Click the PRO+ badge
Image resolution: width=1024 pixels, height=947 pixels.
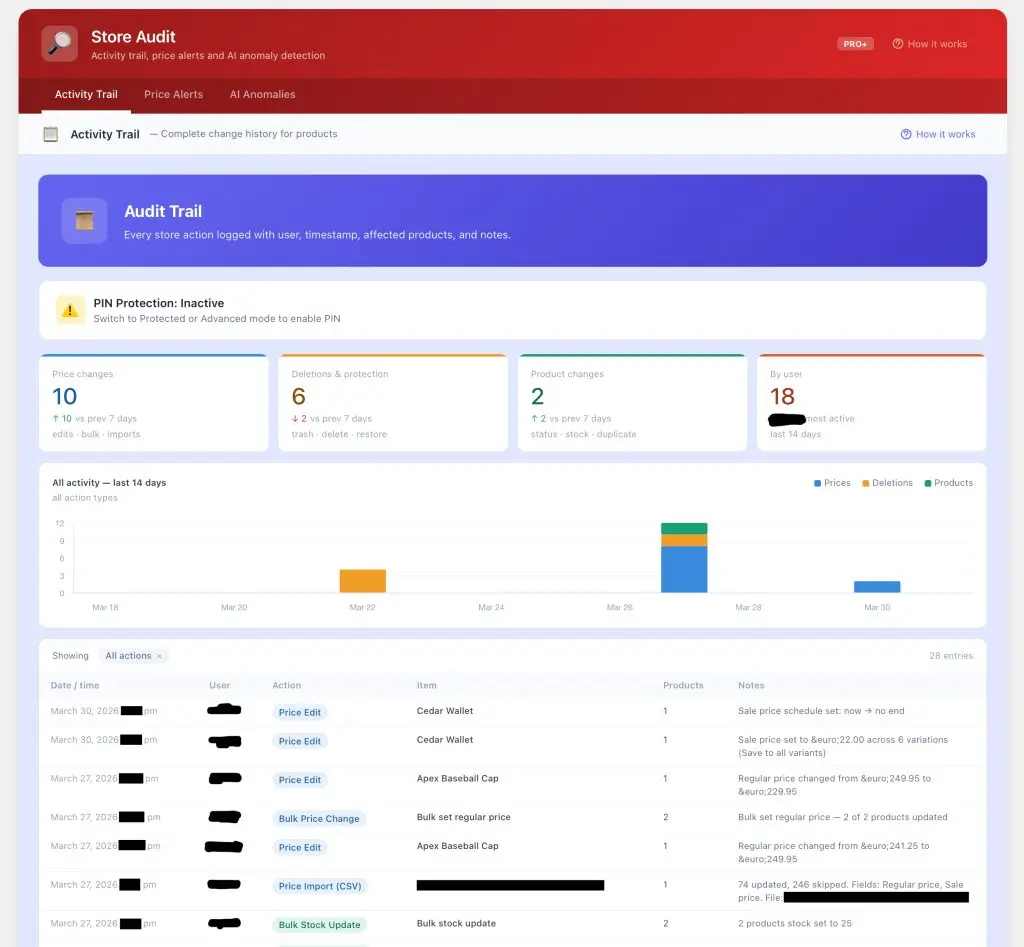855,44
